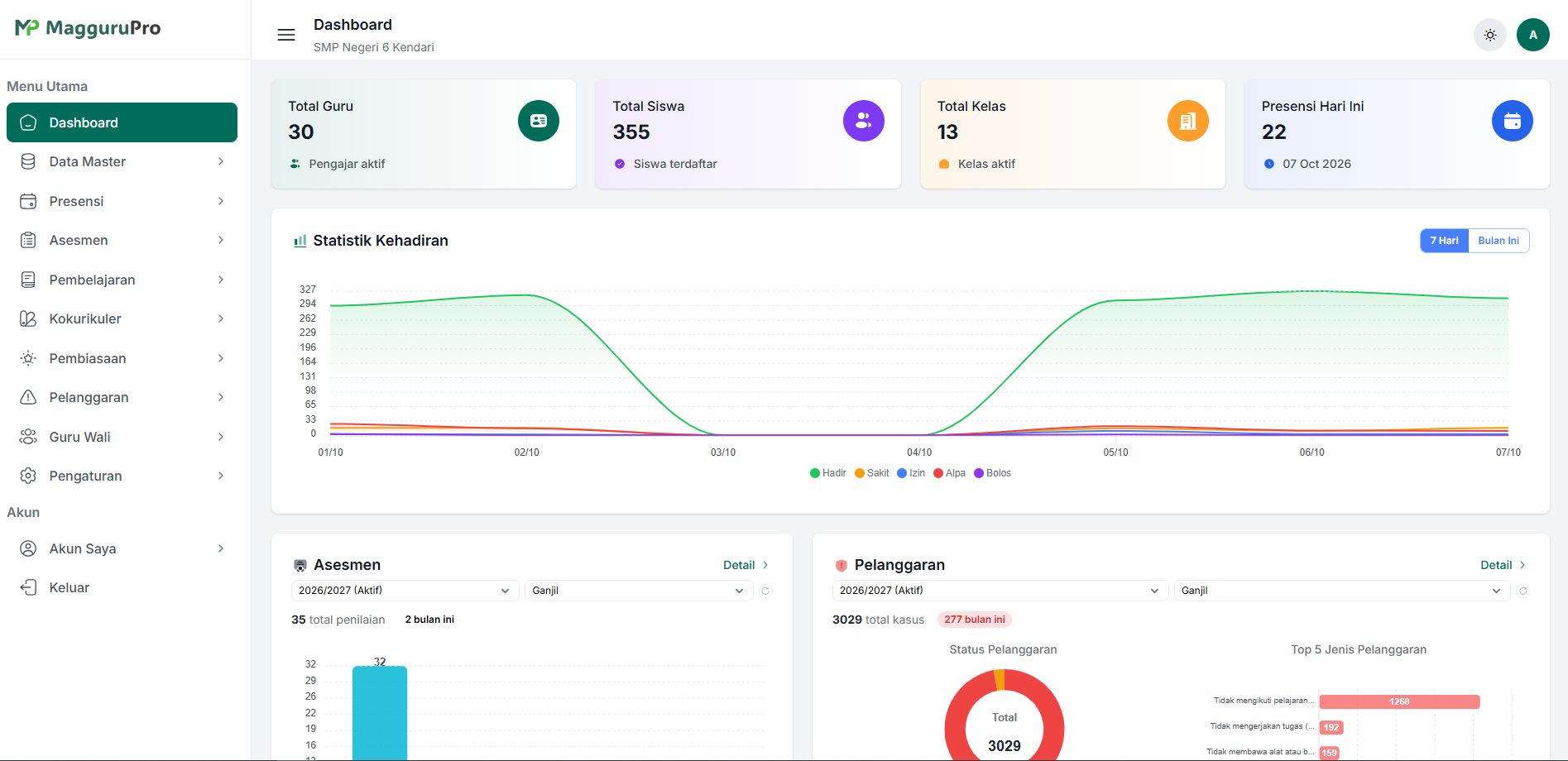Viewport: 1568px width, 761px height.
Task: Click the Asesmen section icon
Action: (300, 566)
